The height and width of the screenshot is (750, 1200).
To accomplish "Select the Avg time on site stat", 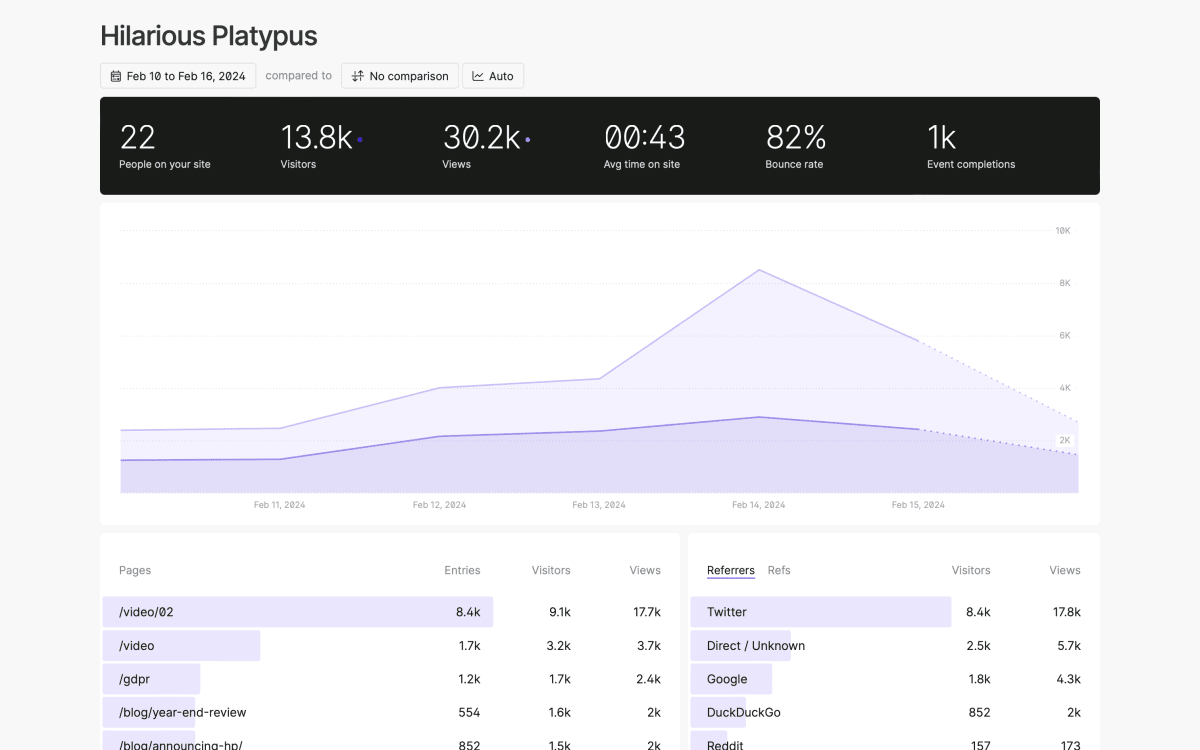I will (x=644, y=146).
